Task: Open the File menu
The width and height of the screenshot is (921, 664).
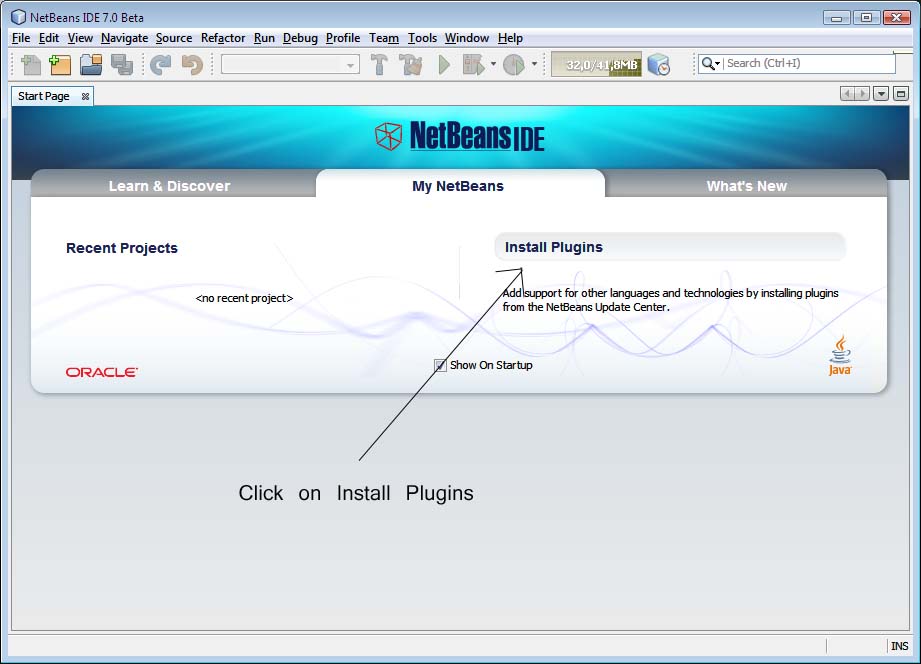Action: 21,38
